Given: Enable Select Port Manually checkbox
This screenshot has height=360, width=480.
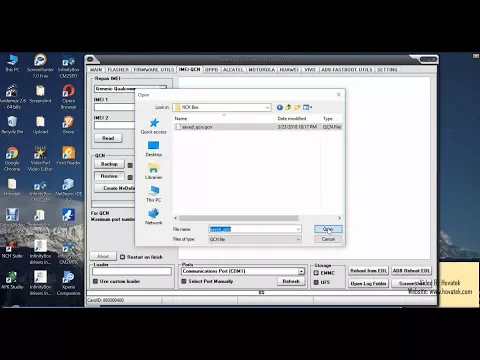Looking at the screenshot, I should pos(184,281).
